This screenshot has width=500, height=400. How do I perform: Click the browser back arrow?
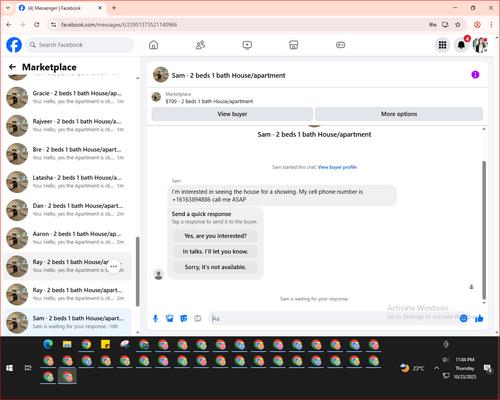point(9,25)
